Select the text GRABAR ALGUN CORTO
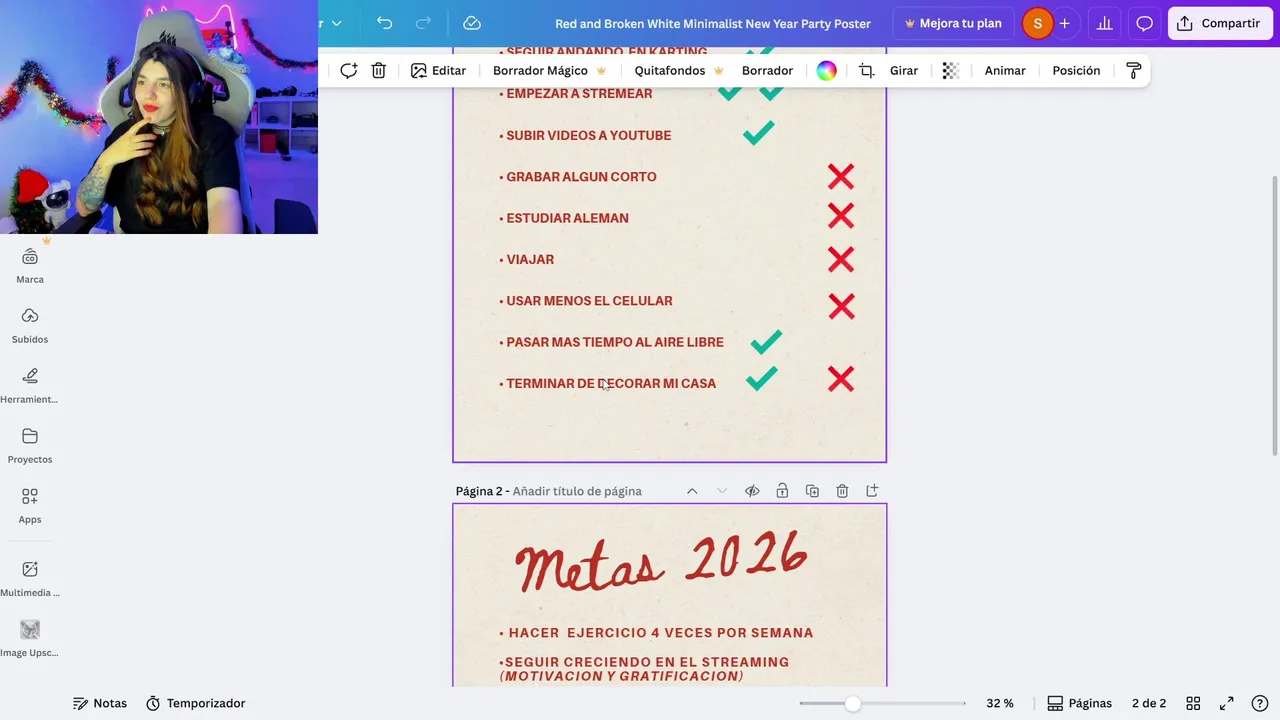This screenshot has height=720, width=1280. pos(581,177)
